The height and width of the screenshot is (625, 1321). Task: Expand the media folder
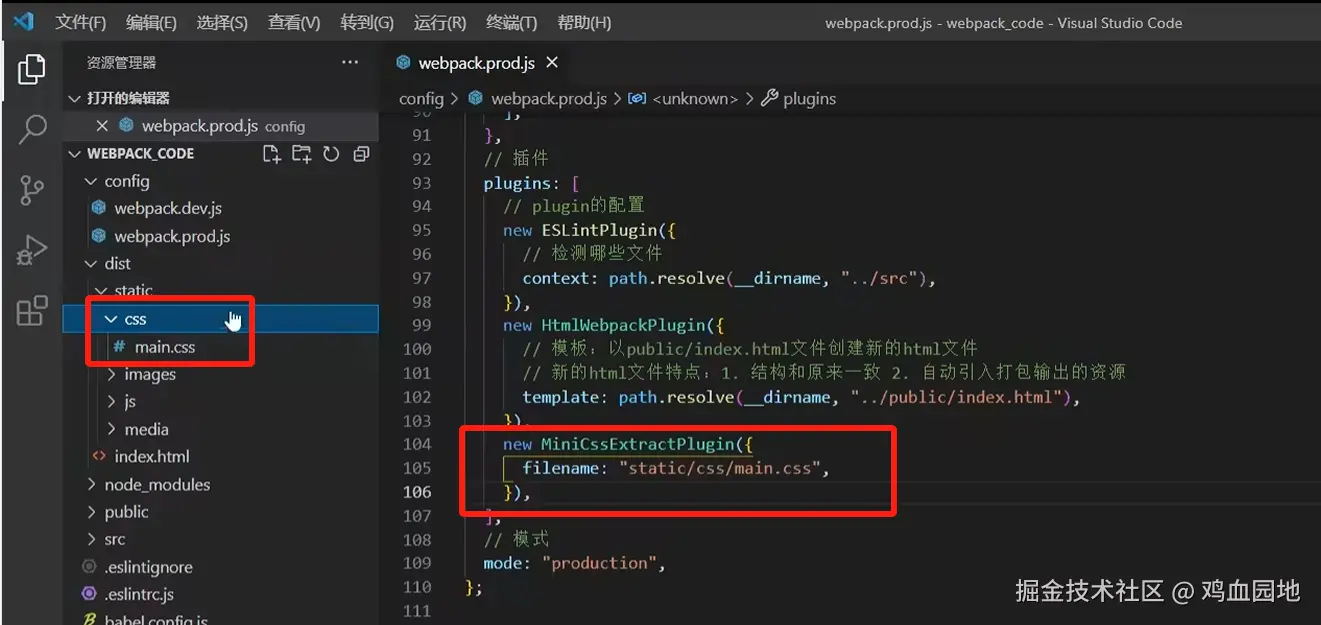tap(112, 429)
